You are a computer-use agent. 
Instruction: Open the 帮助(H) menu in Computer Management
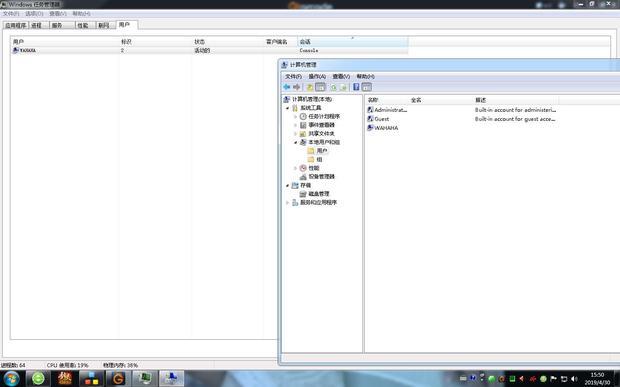point(365,76)
